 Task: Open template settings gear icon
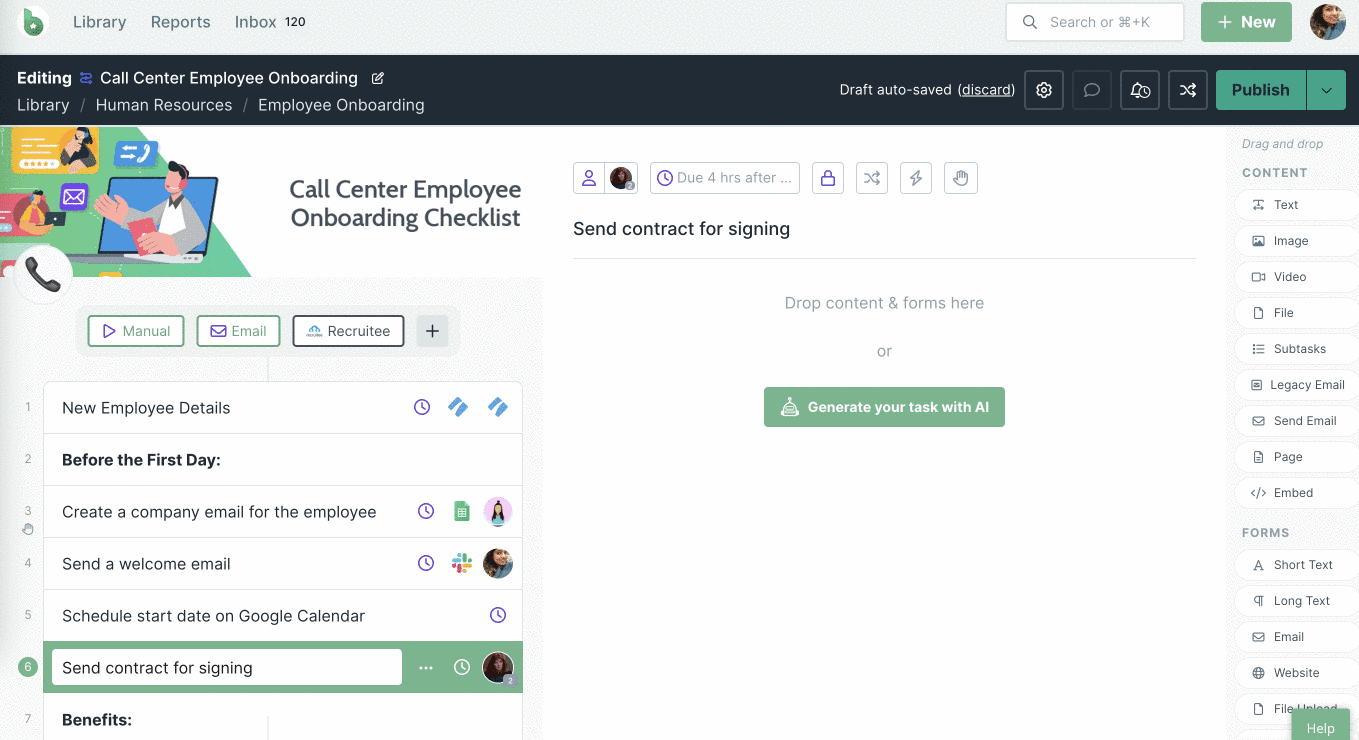1044,90
